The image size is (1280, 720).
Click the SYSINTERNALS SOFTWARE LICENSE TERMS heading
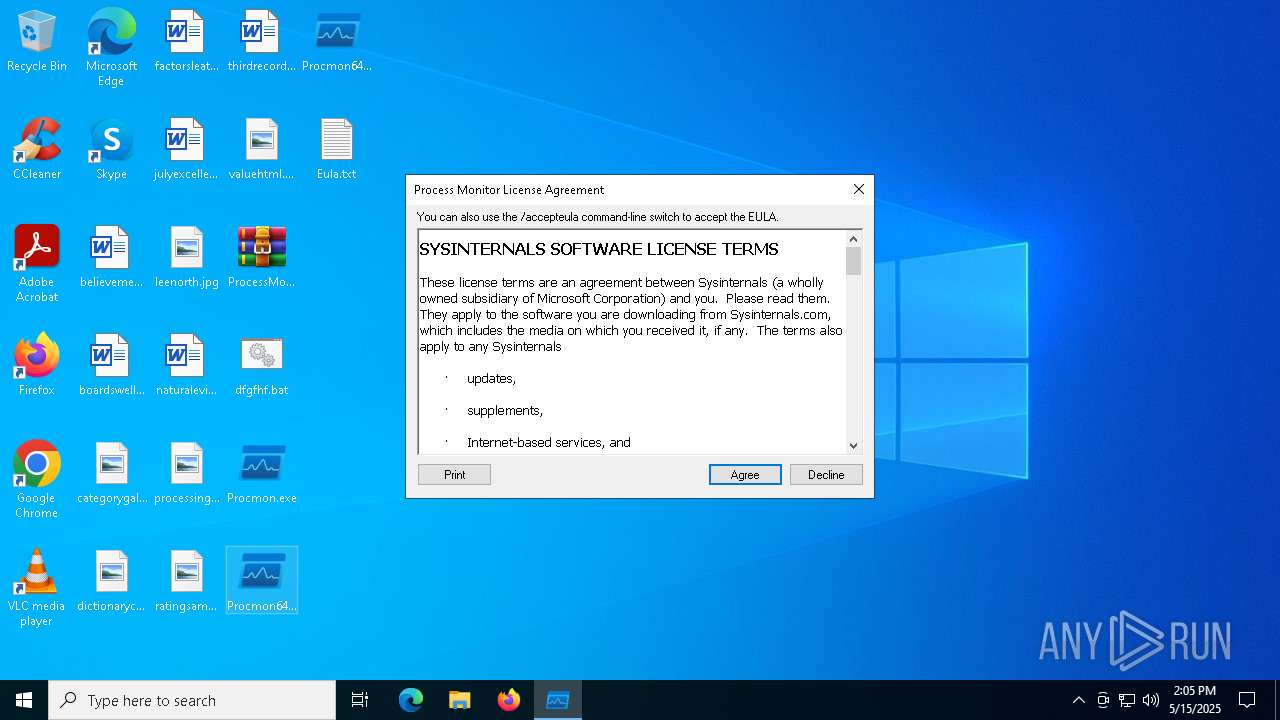pyautogui.click(x=599, y=249)
